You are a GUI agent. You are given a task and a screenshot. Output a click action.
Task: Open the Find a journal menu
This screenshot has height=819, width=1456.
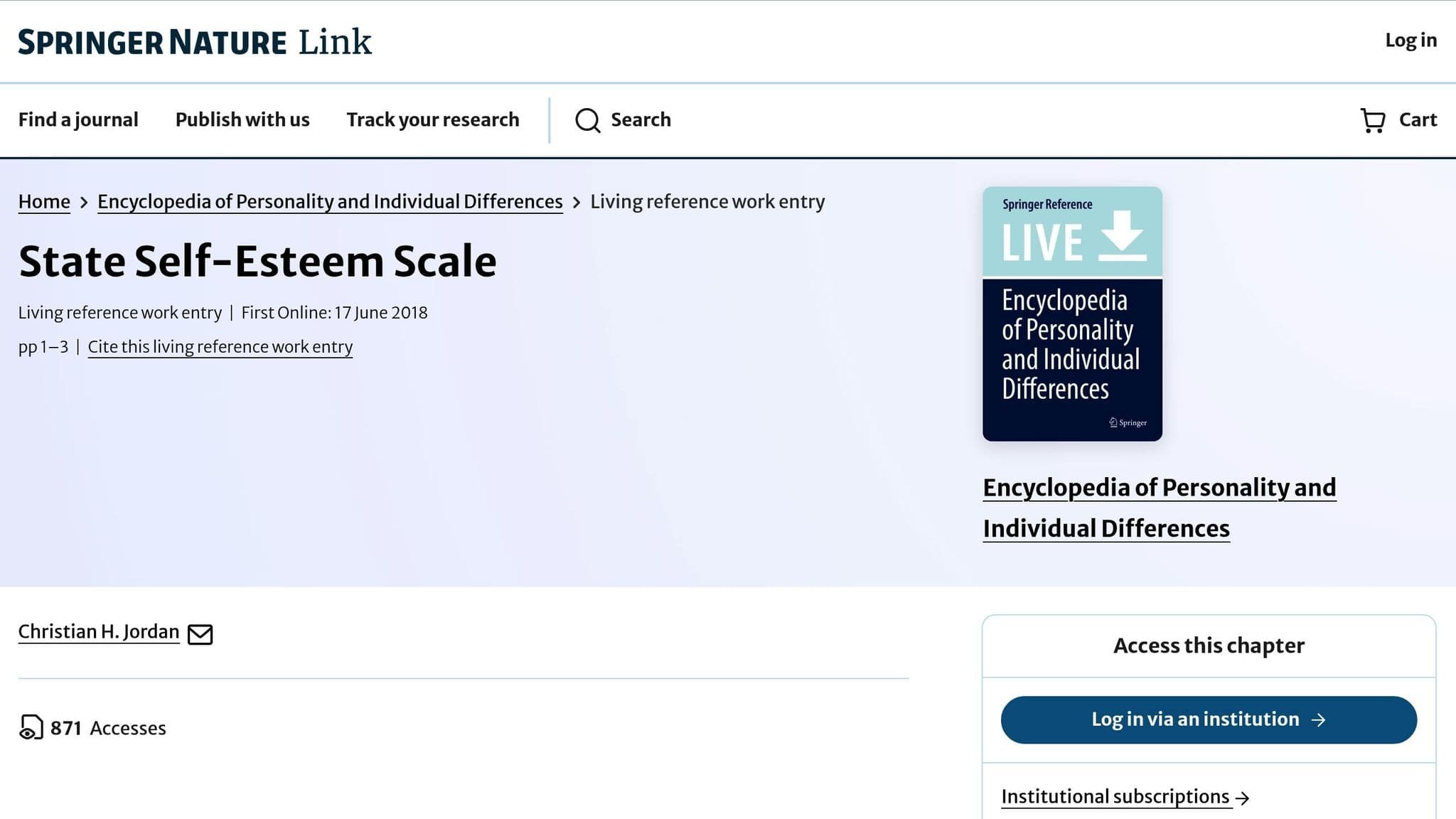pos(78,120)
